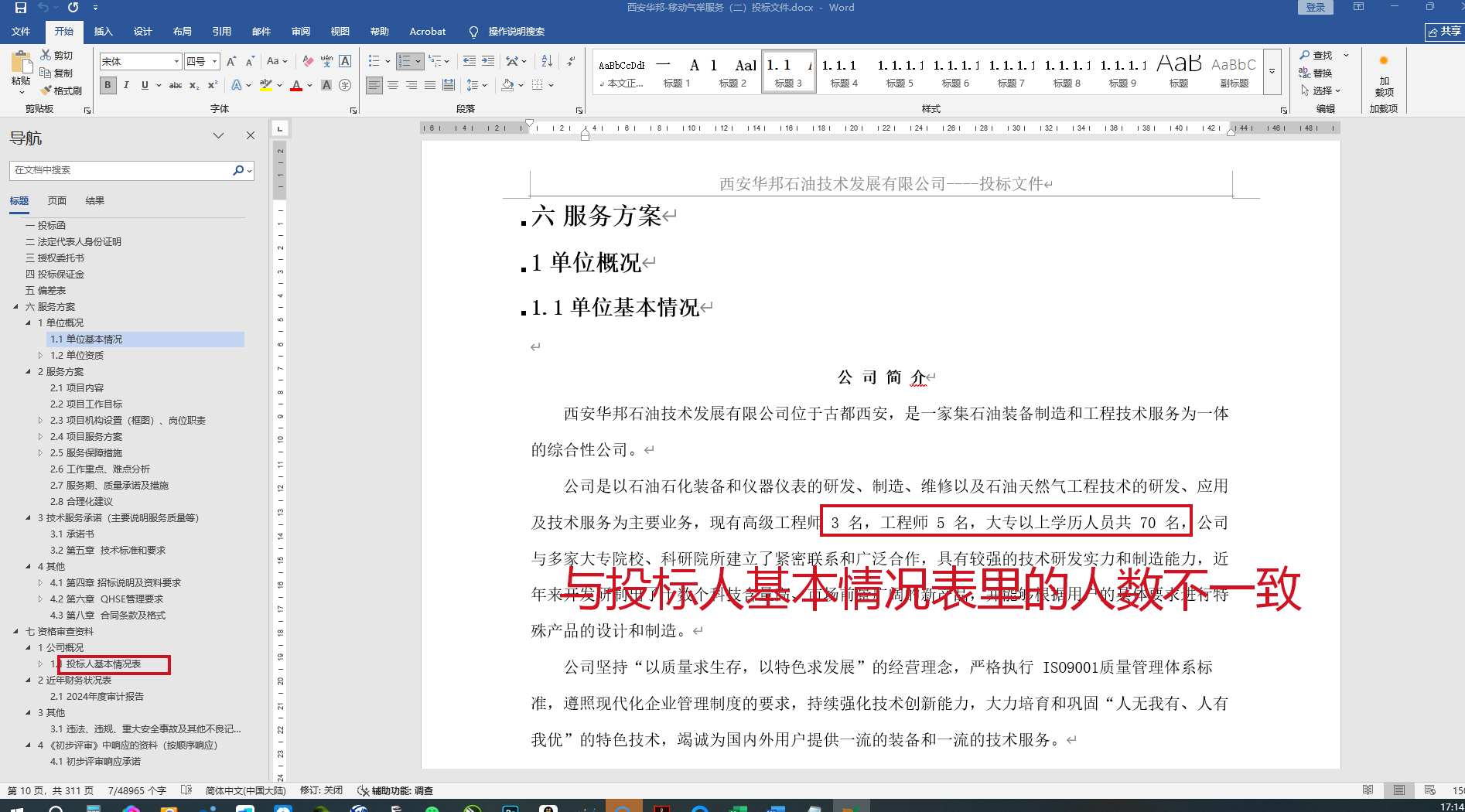Toggle superscript formatting
Image resolution: width=1465 pixels, height=812 pixels.
click(x=213, y=85)
